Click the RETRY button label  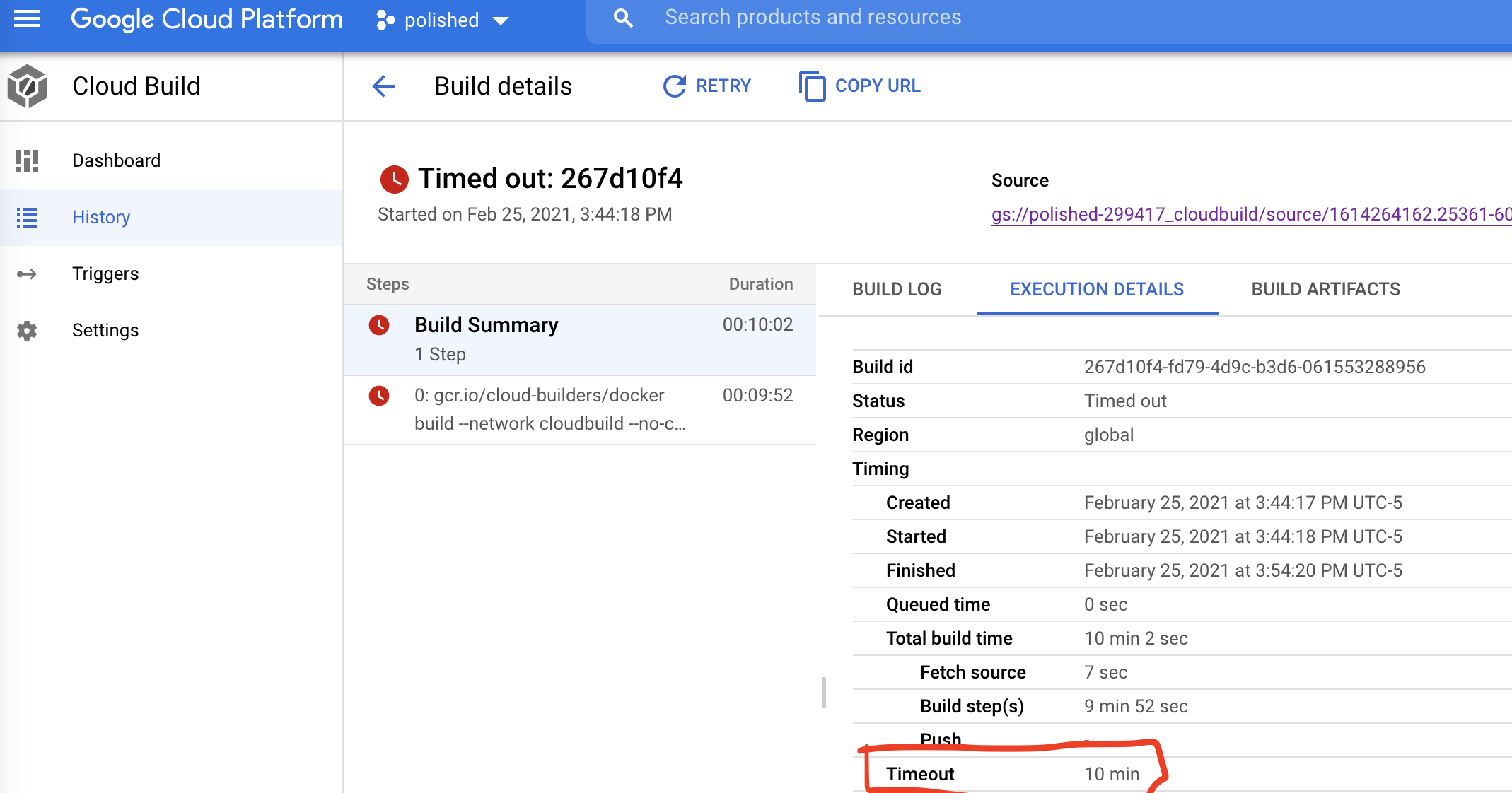click(x=723, y=86)
